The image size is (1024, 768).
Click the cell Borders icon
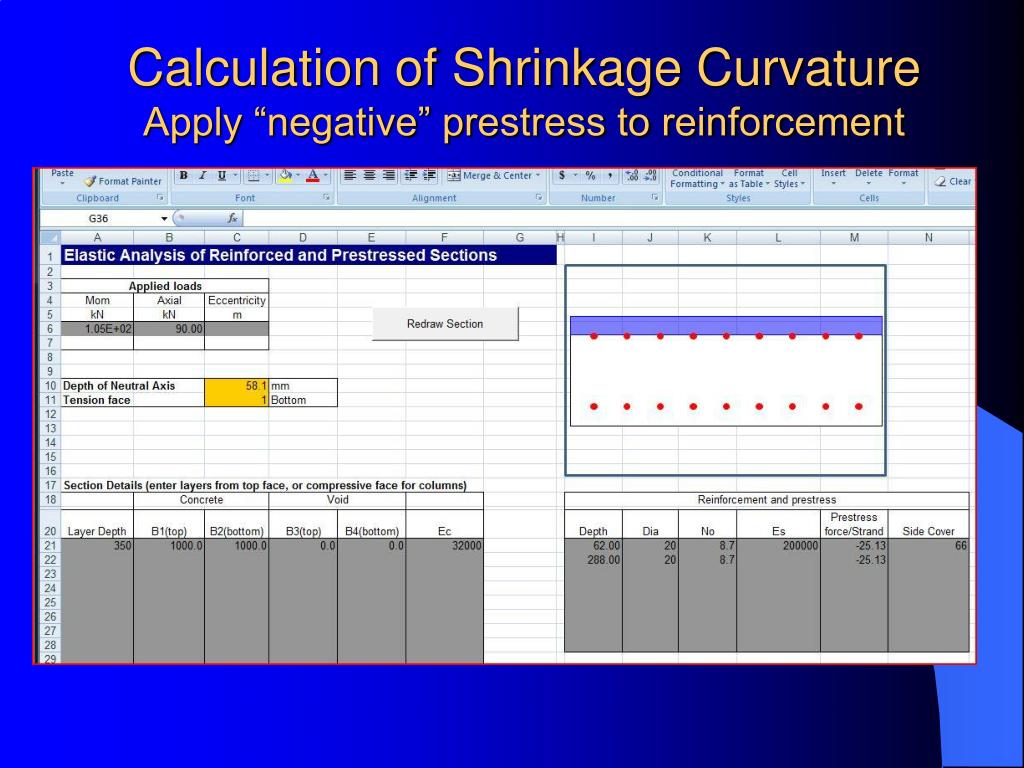tap(253, 175)
